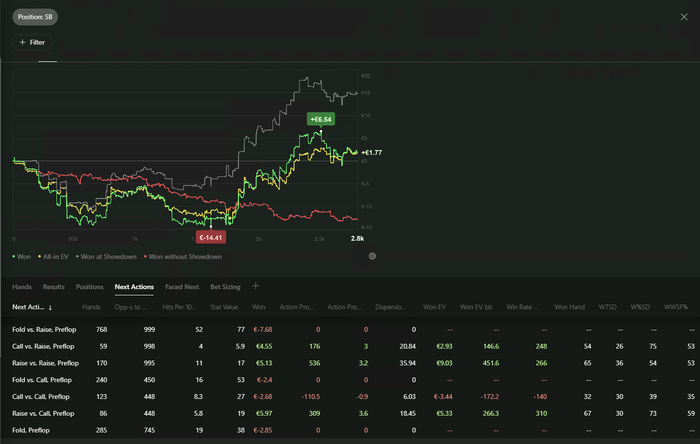Screen dimensions: 700x444
Task: Open chart settings gear icon
Action: click(372, 256)
